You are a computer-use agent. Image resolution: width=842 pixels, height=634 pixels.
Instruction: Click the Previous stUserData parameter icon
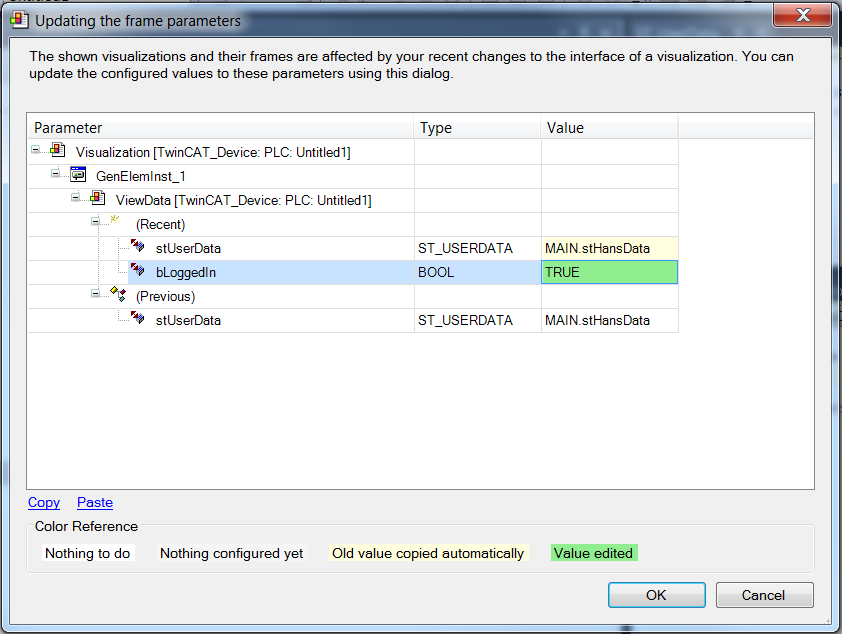pos(137,317)
